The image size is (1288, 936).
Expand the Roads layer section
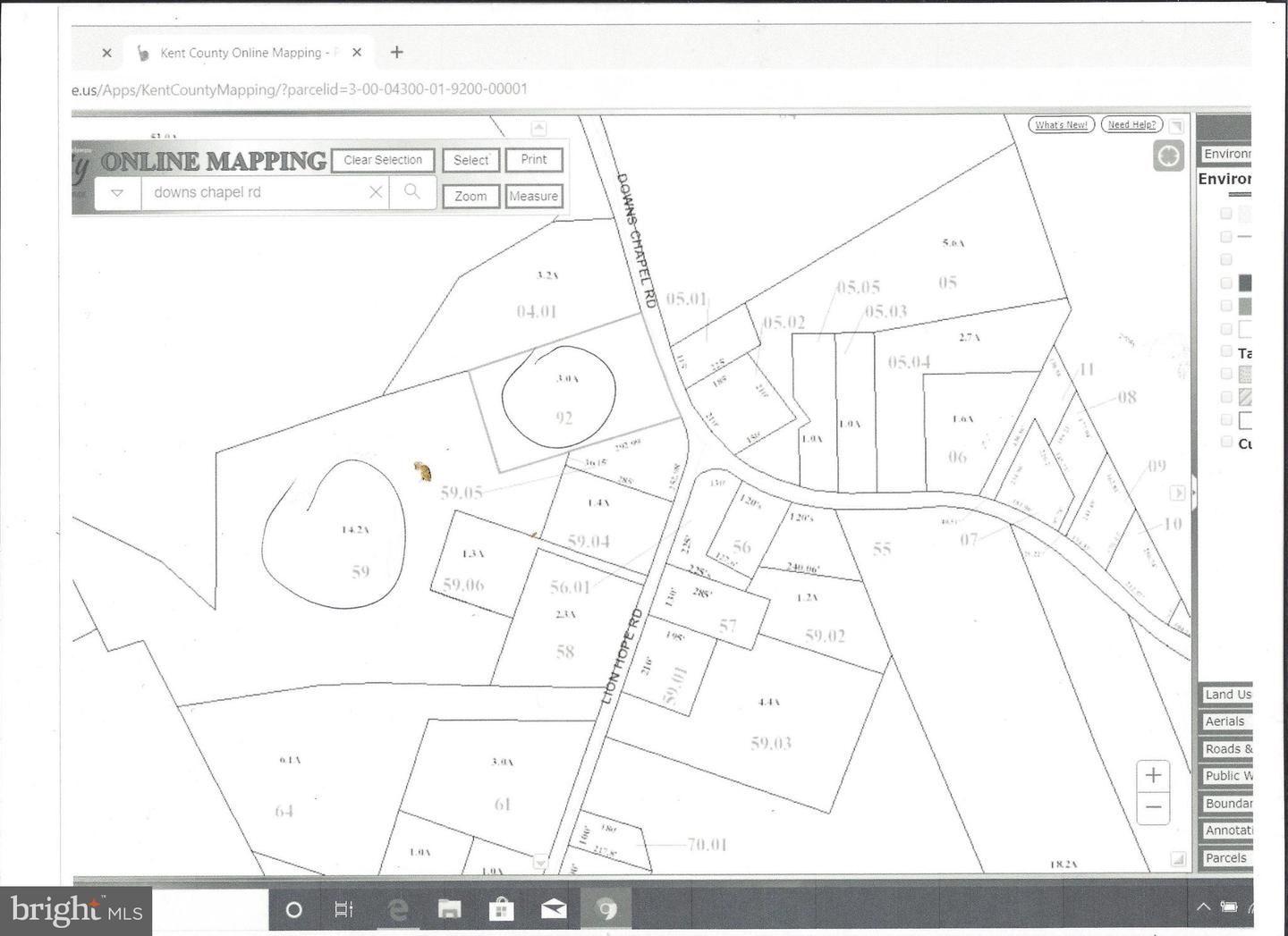[x=1226, y=749]
